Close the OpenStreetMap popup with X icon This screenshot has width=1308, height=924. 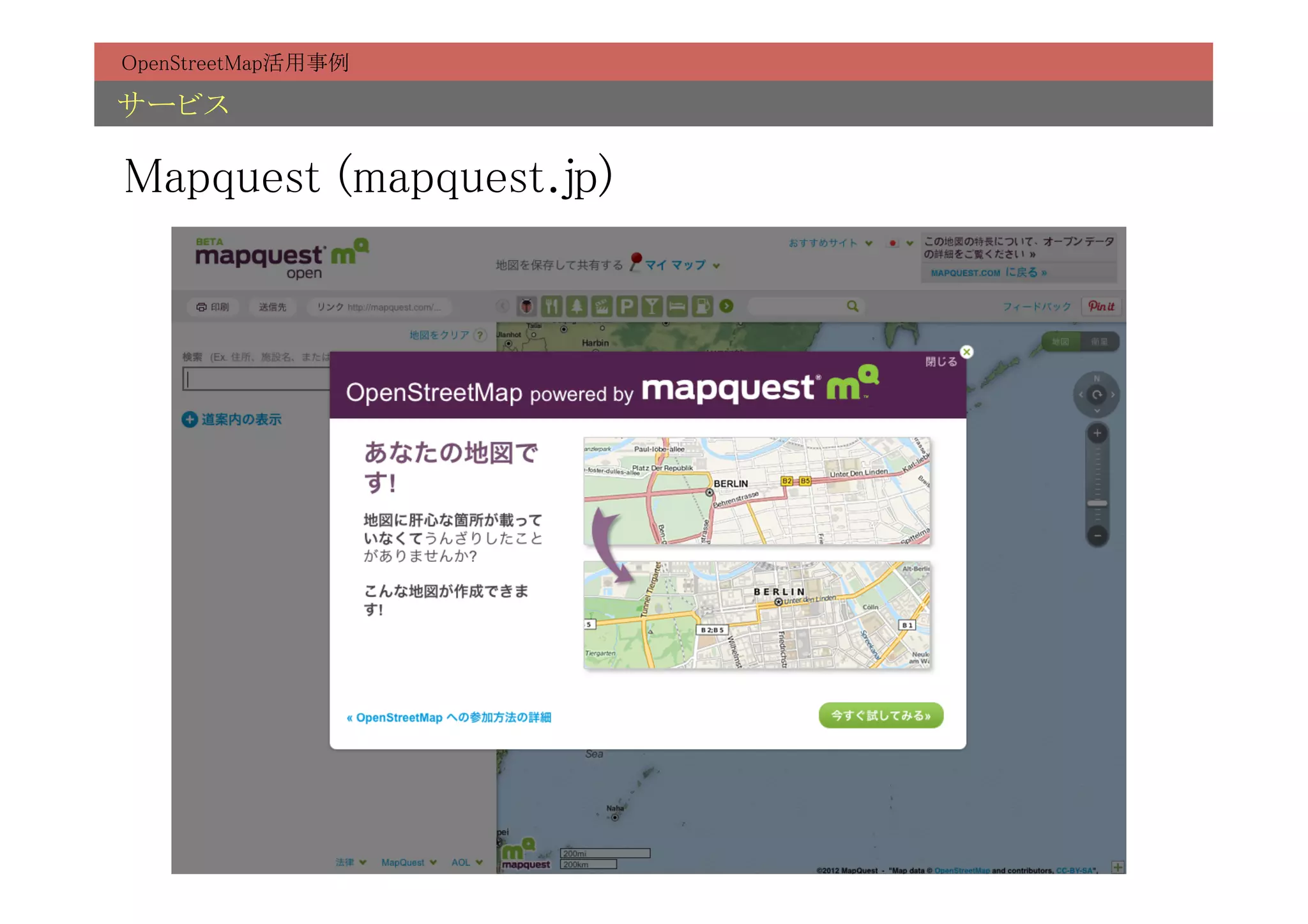(x=967, y=352)
